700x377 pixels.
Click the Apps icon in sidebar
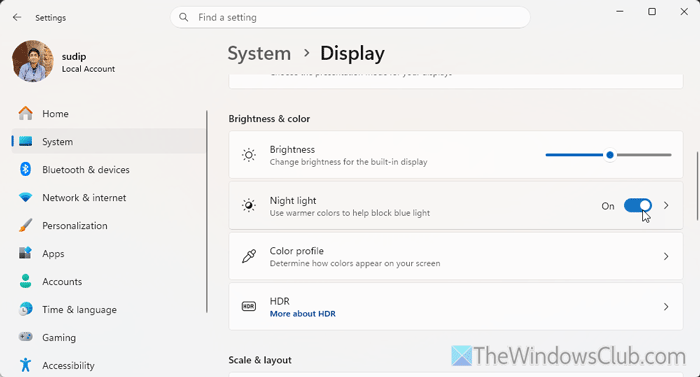point(25,253)
